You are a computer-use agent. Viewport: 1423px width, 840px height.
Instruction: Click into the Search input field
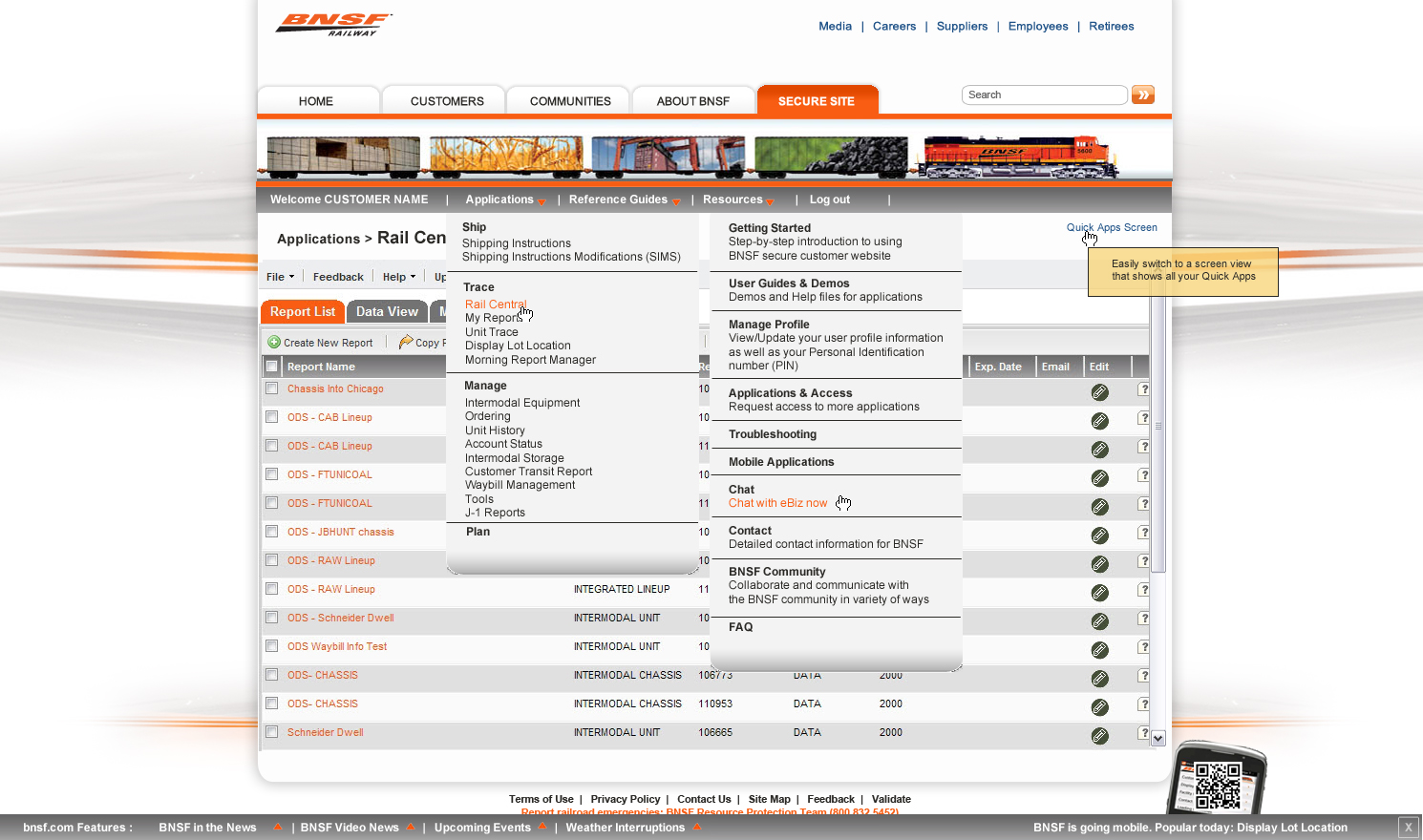(x=1045, y=94)
